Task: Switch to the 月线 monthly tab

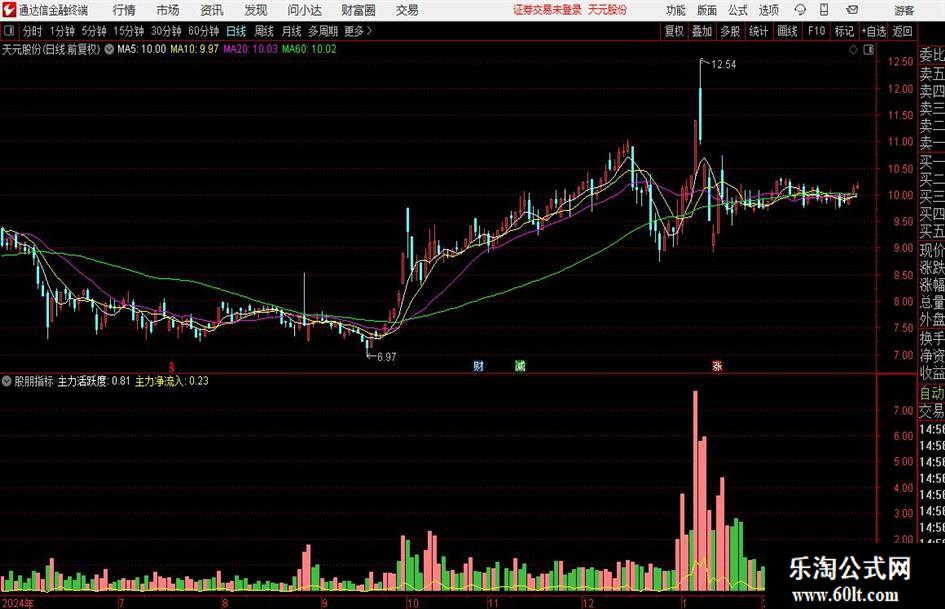Action: click(x=291, y=31)
